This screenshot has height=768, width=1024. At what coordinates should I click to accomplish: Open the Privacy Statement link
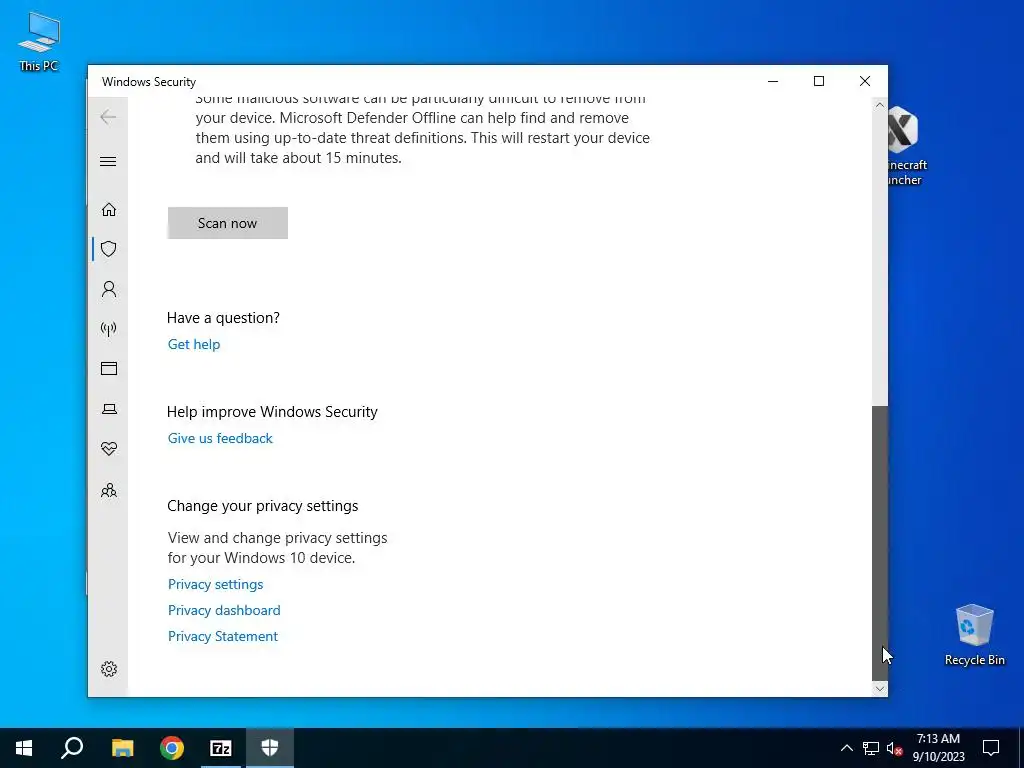(223, 636)
